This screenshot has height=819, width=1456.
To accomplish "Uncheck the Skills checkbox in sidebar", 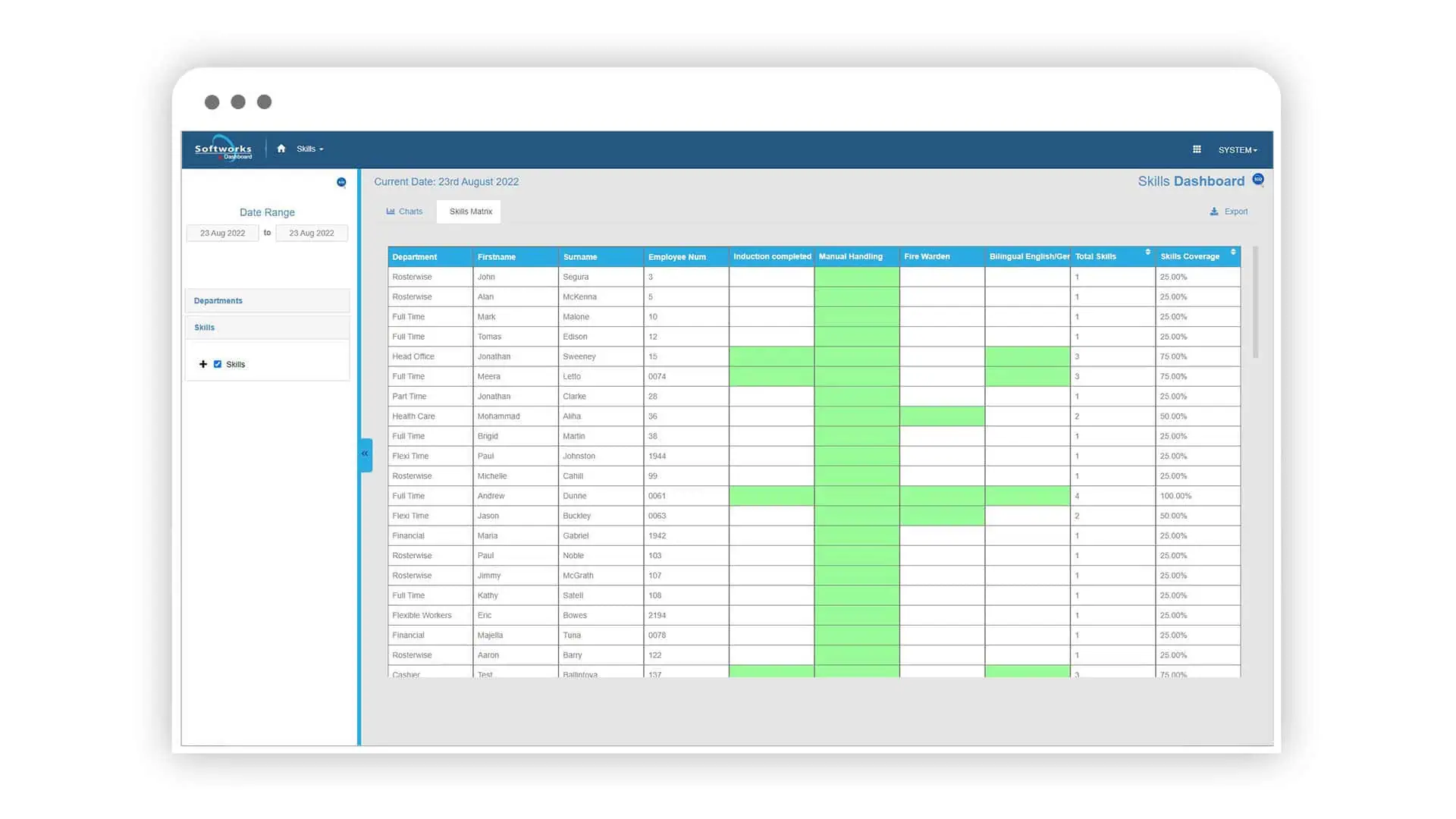I will 218,365.
